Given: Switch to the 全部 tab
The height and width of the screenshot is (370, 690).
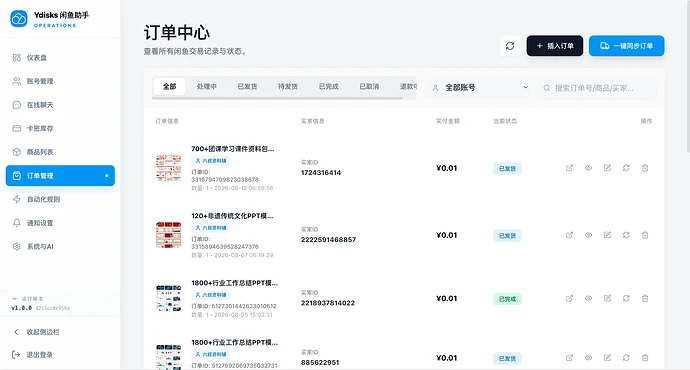Looking at the screenshot, I should [169, 87].
